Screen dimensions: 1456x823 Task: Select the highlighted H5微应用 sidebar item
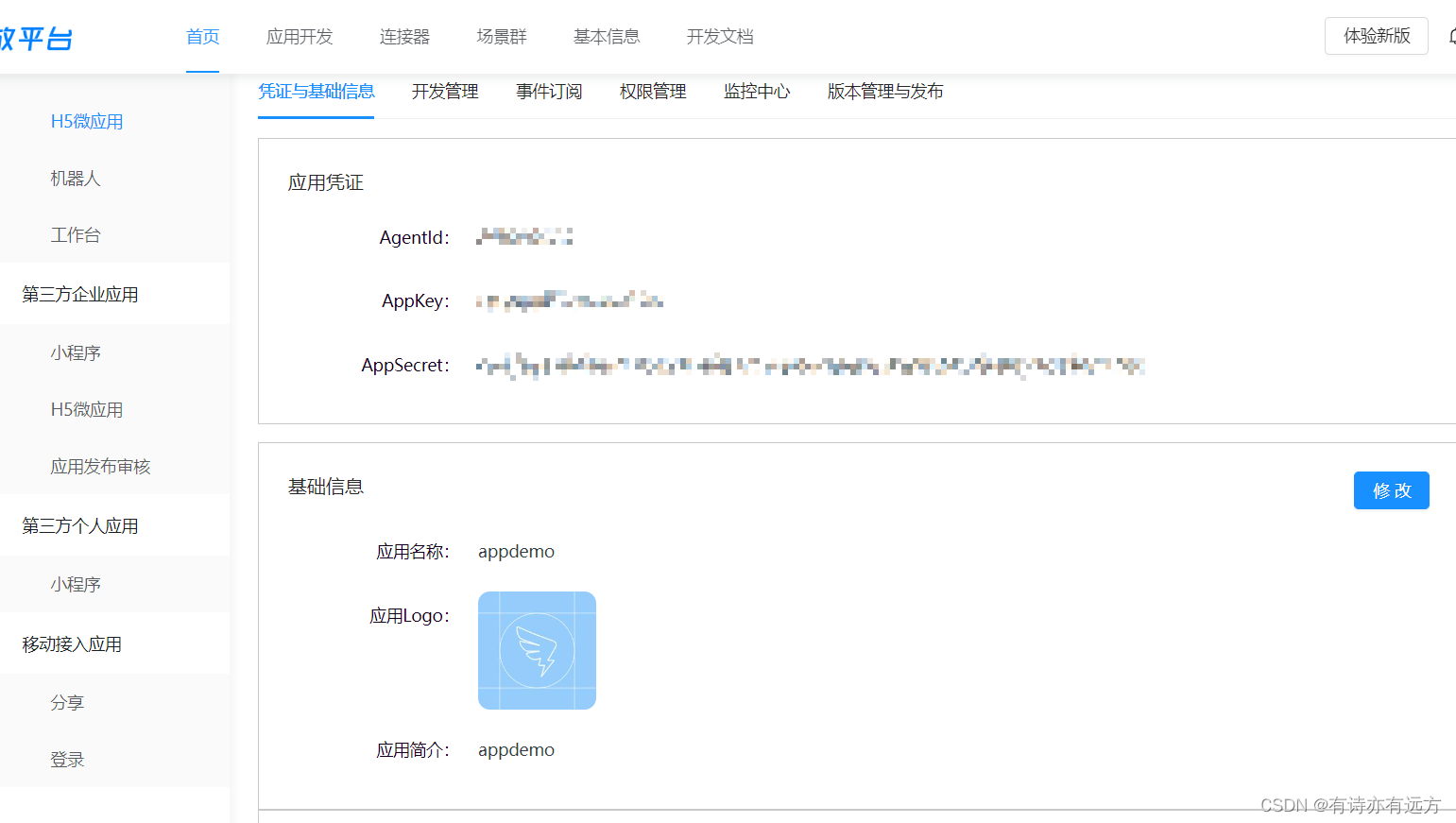(x=87, y=122)
